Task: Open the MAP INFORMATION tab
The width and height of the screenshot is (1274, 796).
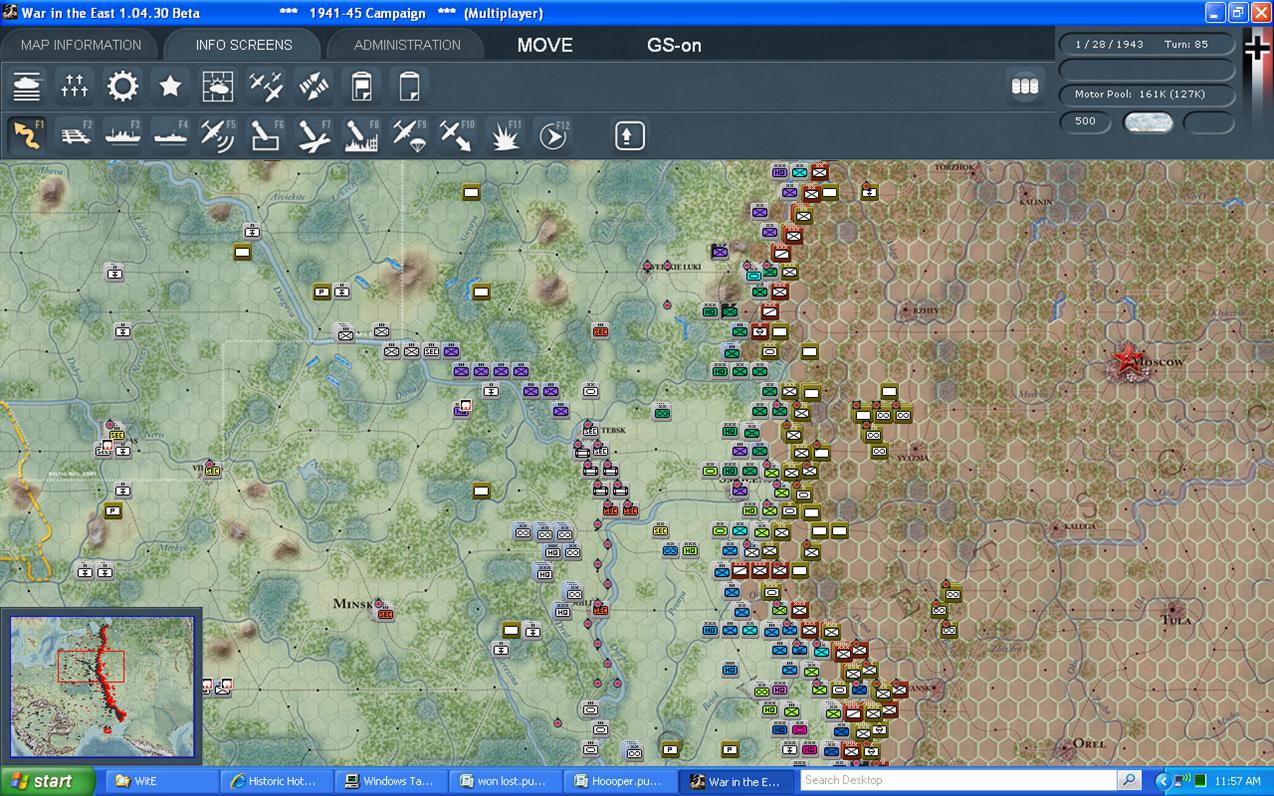Action: pos(80,45)
